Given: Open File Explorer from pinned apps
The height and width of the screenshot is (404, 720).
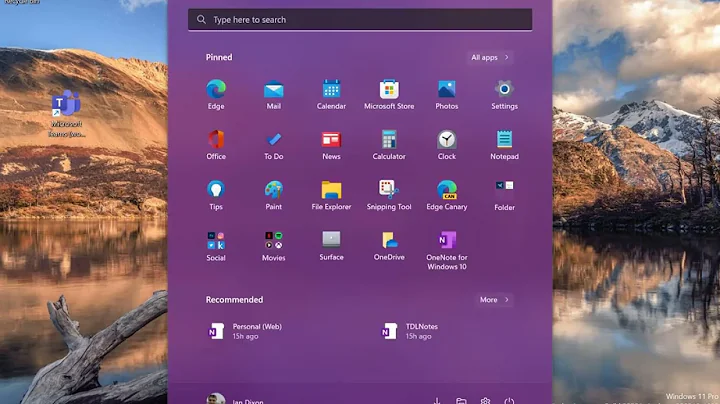Looking at the screenshot, I should click(x=331, y=195).
